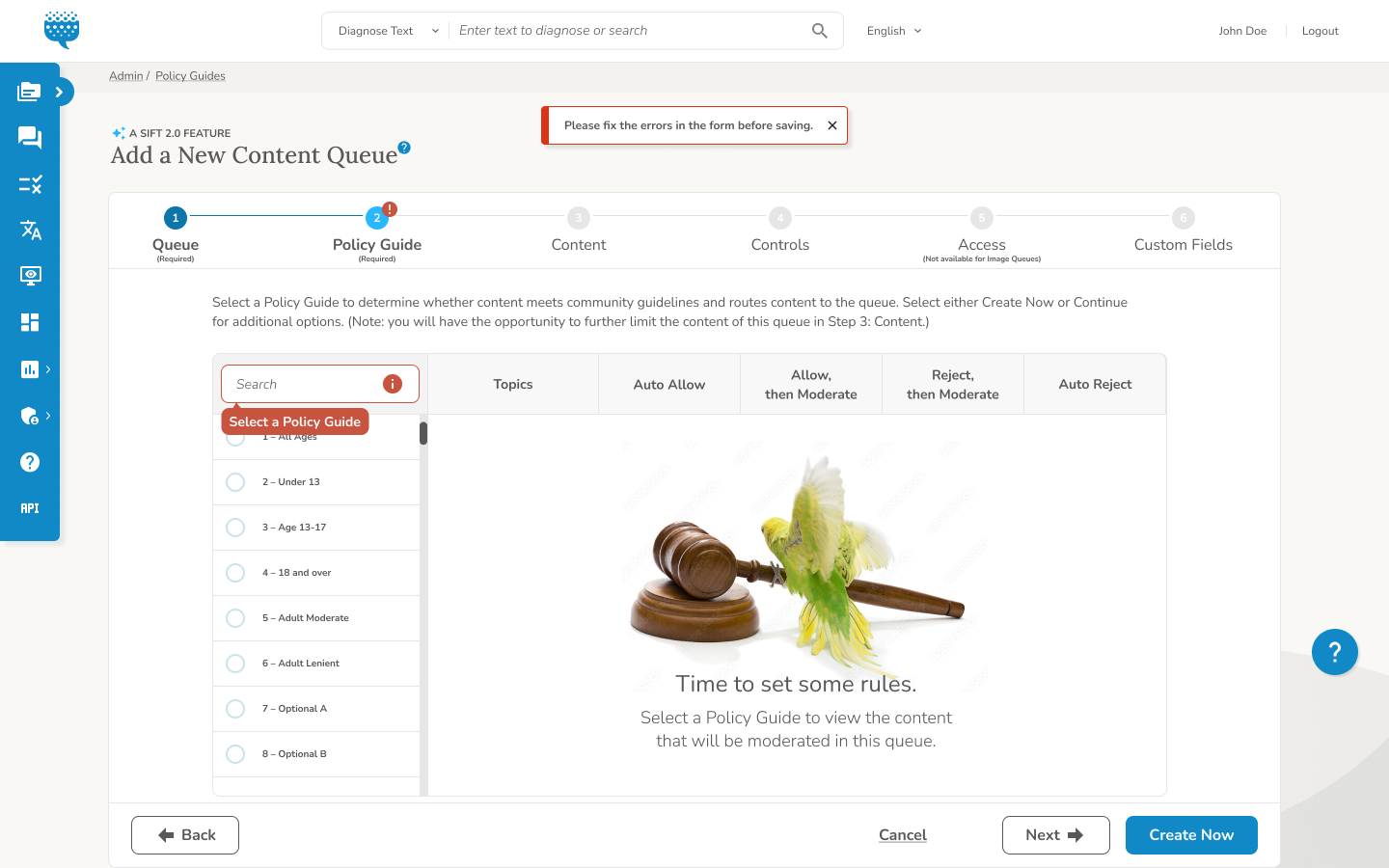The width and height of the screenshot is (1389, 868).
Task: Click Reject, then Moderate column header
Action: click(953, 384)
